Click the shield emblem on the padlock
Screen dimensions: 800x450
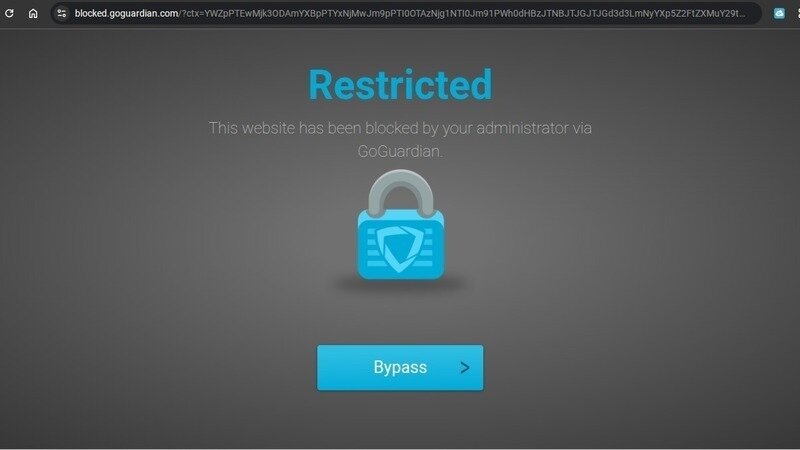pyautogui.click(x=400, y=248)
